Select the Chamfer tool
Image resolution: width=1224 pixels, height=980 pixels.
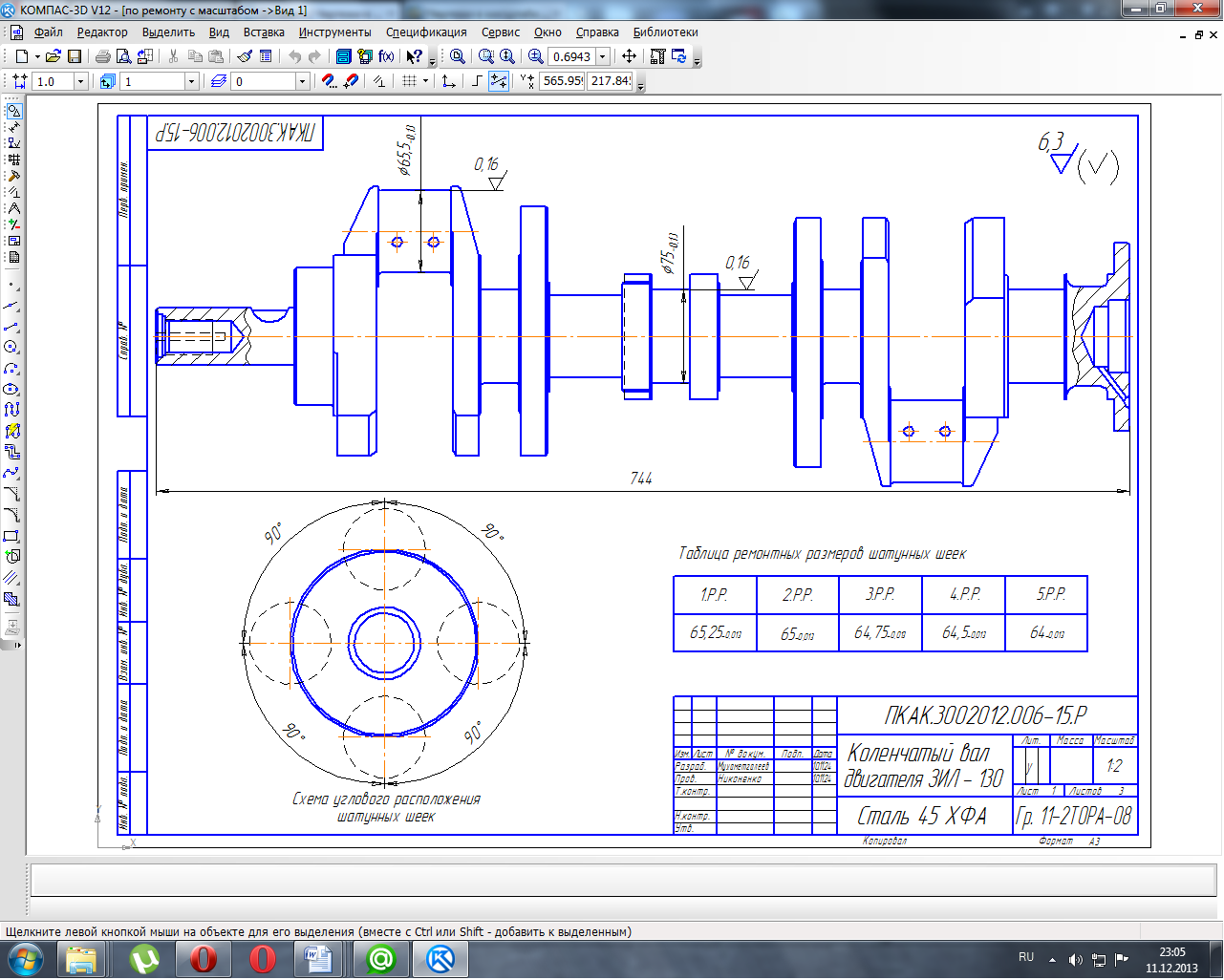11,494
